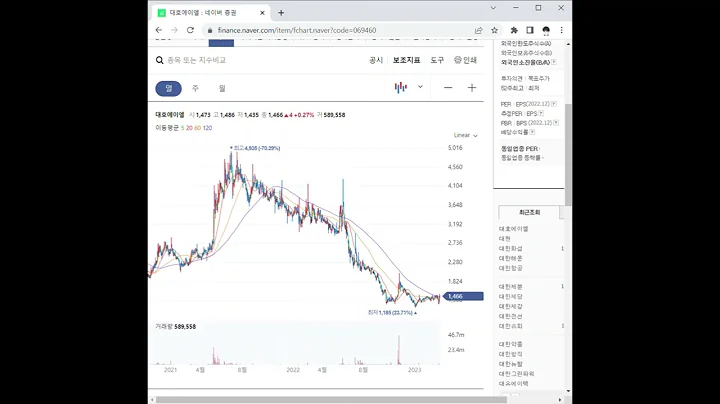This screenshot has height=404, width=720.
Task: Open 대한그린파워 in recent list
Action: [517, 374]
